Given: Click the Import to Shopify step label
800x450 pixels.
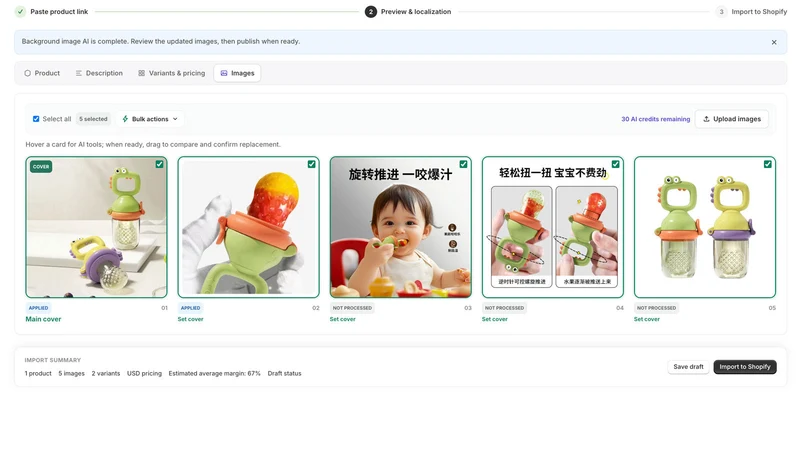Looking at the screenshot, I should pyautogui.click(x=759, y=12).
